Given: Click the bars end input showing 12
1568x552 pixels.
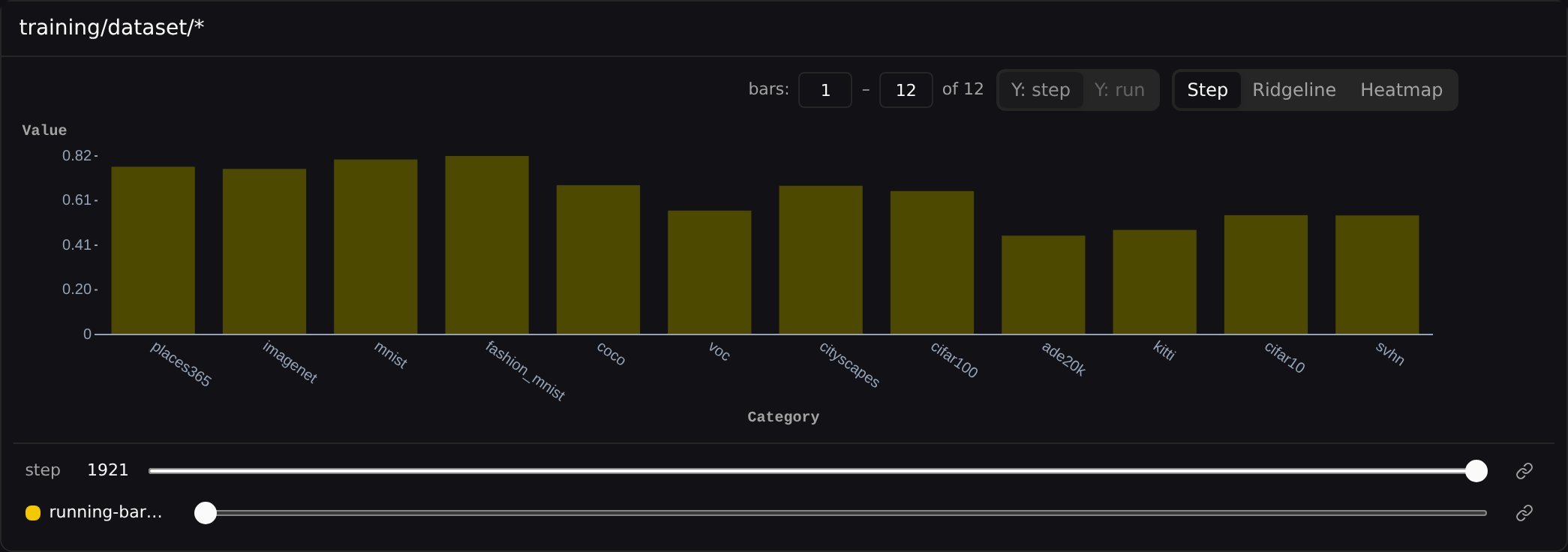Looking at the screenshot, I should (906, 90).
